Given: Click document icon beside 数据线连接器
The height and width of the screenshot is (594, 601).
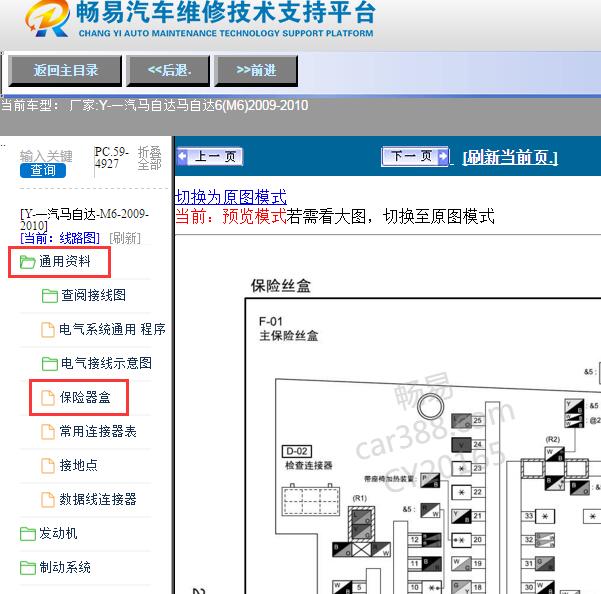Looking at the screenshot, I should (x=48, y=499).
